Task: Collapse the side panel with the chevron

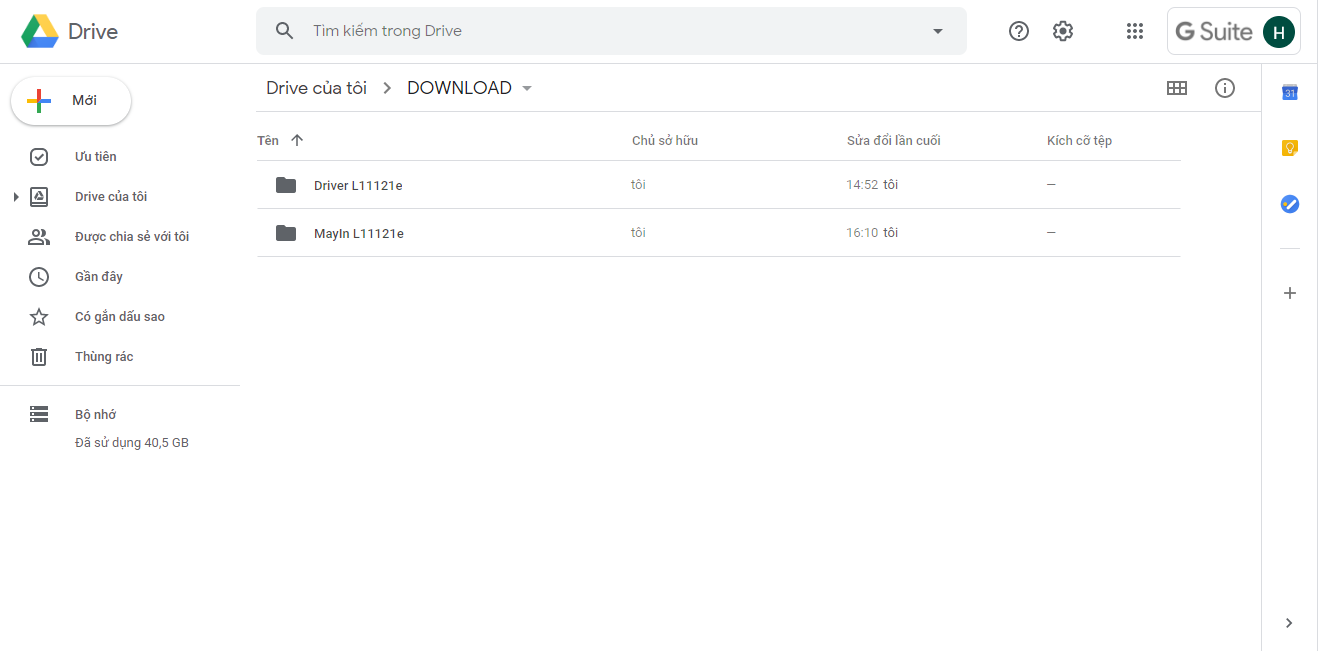Action: pyautogui.click(x=1289, y=623)
